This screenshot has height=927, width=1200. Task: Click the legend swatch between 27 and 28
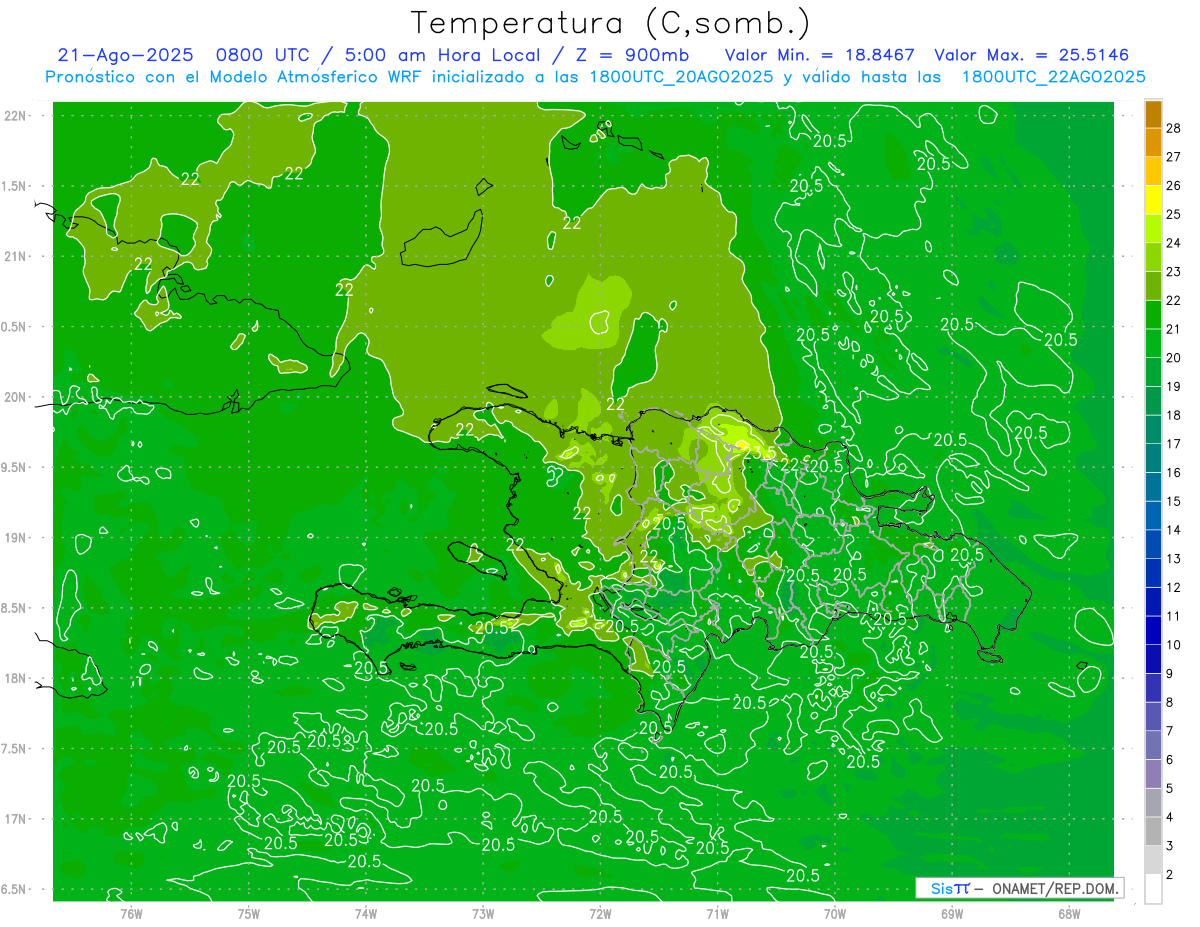(x=1153, y=142)
